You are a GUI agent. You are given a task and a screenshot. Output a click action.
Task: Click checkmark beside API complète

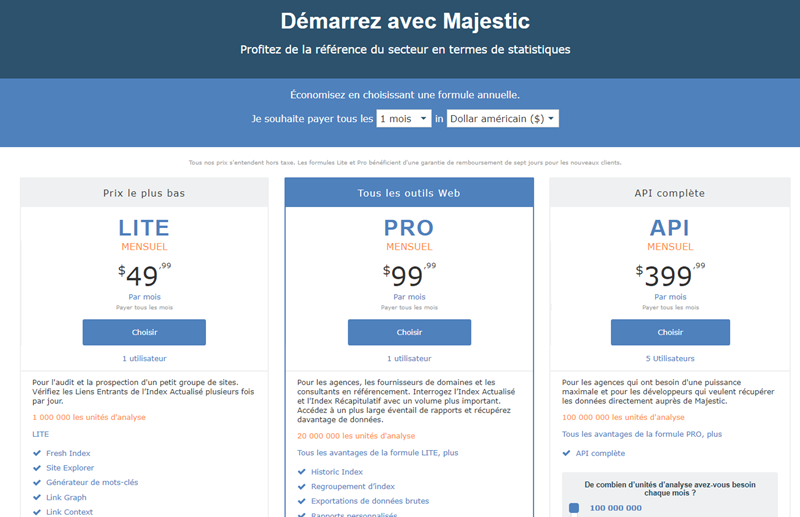click(567, 452)
